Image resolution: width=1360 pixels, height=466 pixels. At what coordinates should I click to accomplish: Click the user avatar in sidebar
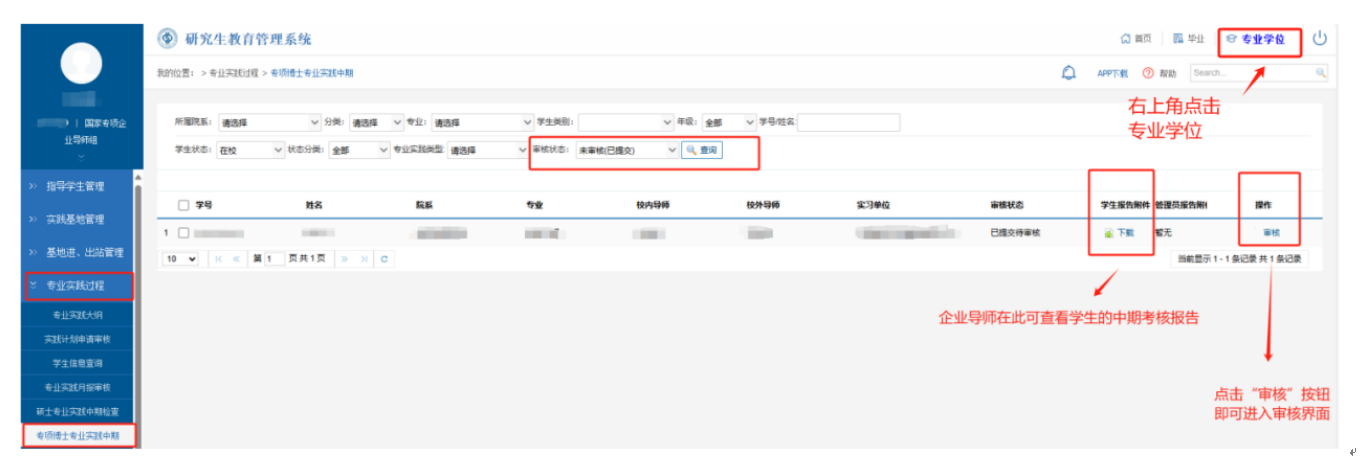coord(81,64)
